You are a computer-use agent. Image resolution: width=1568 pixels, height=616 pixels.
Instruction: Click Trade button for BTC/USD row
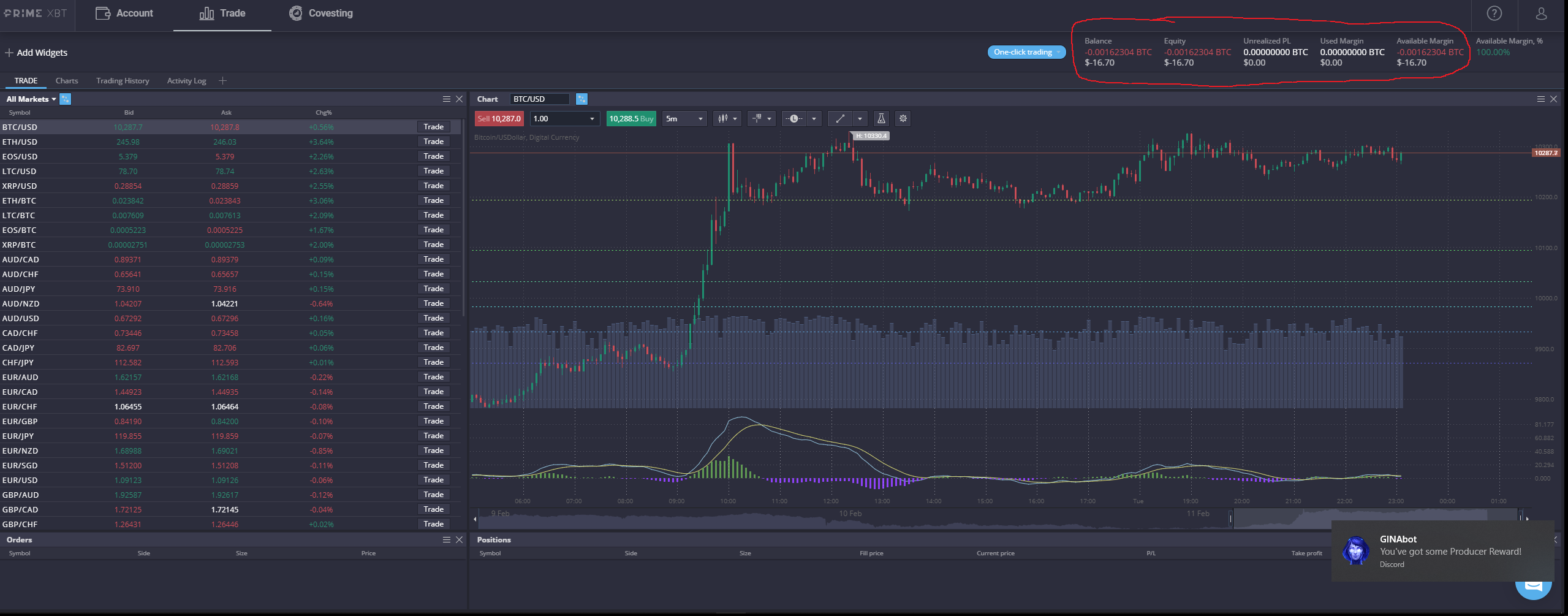click(x=434, y=127)
